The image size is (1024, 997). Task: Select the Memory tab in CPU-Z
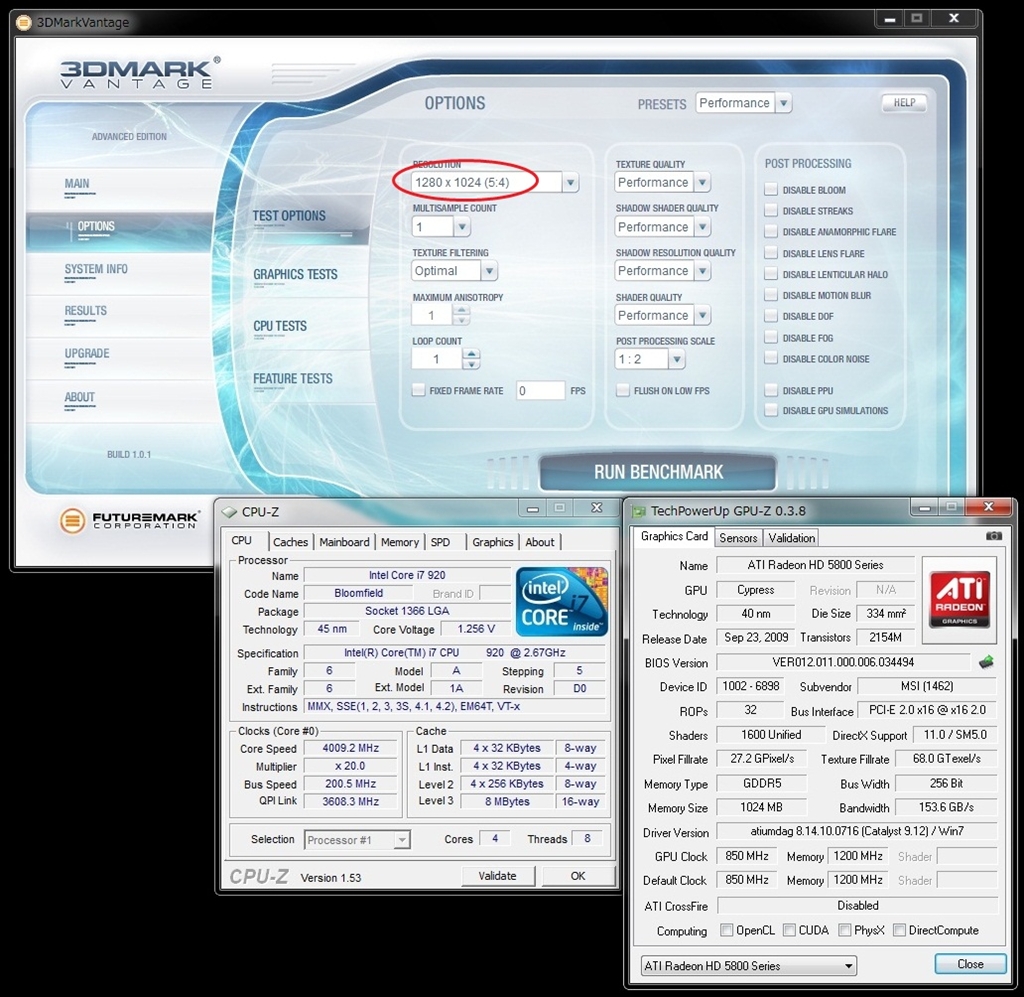[x=400, y=542]
